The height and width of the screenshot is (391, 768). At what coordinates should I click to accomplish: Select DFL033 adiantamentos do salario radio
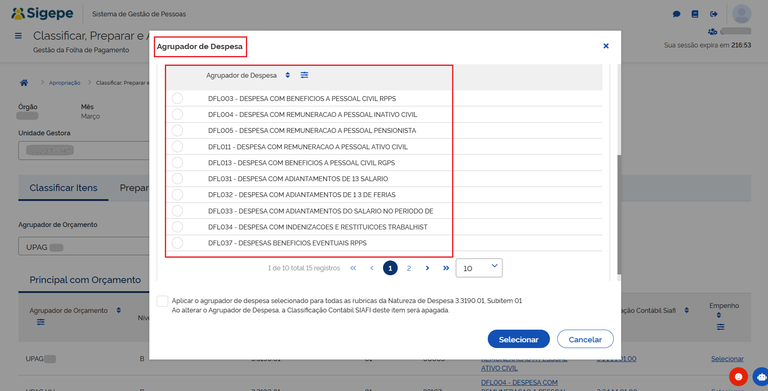tap(177, 211)
